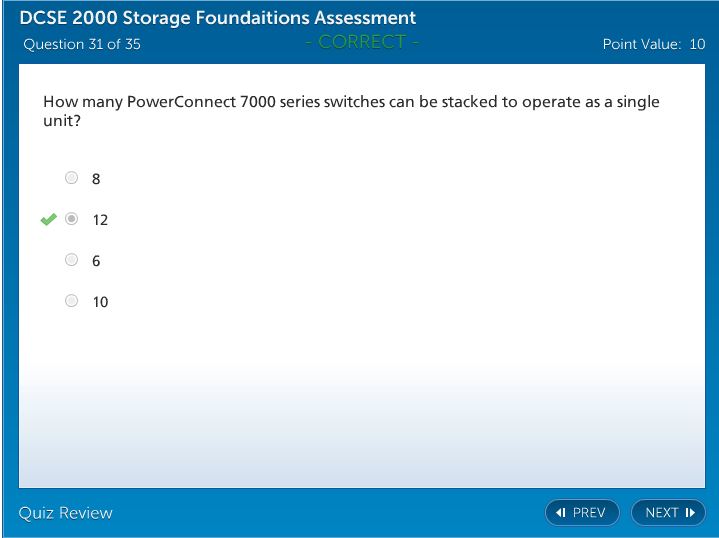The width and height of the screenshot is (719, 538).
Task: Click the answer text "6"
Action: pos(96,261)
